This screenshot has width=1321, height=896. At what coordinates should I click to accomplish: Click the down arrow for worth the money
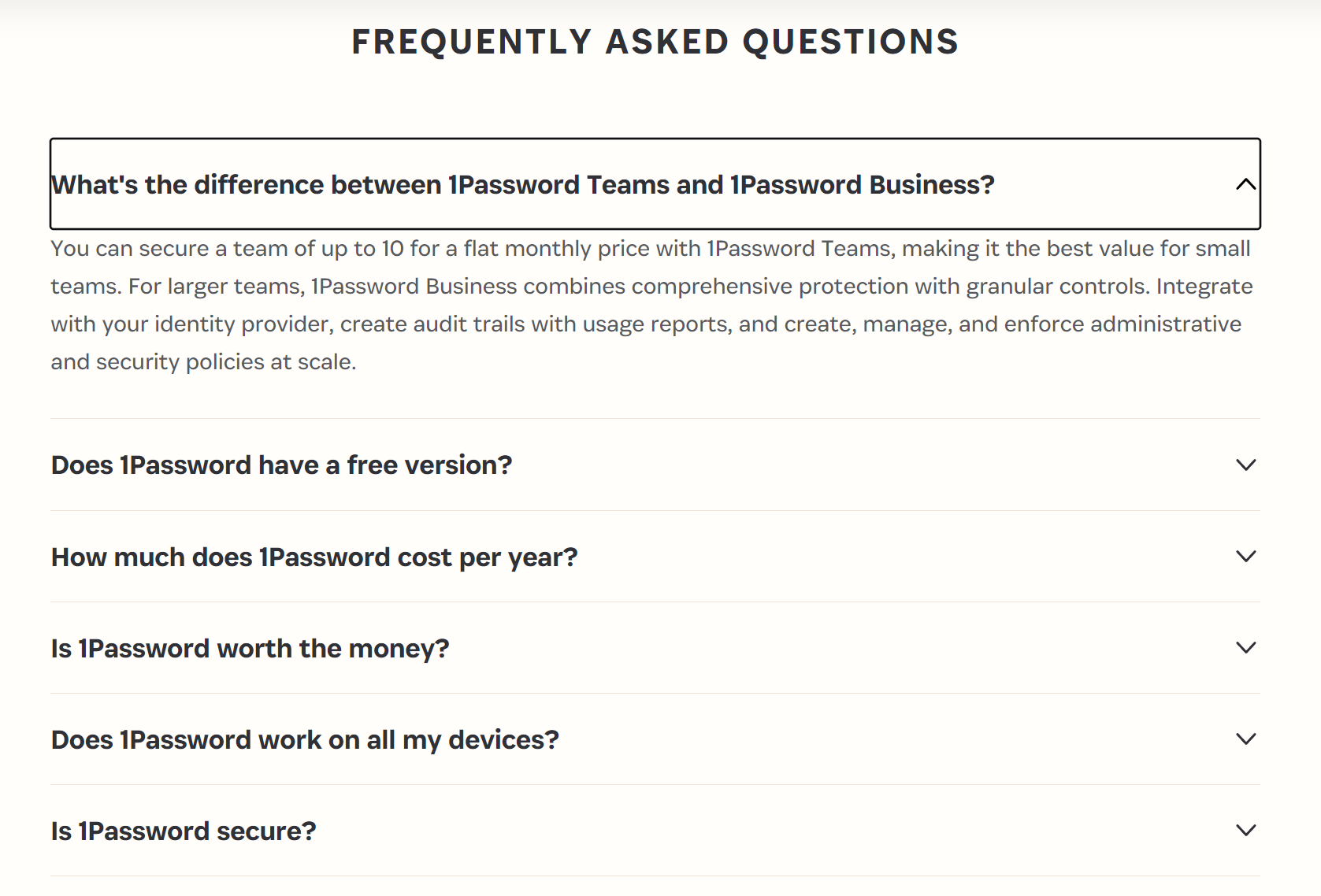(1245, 648)
